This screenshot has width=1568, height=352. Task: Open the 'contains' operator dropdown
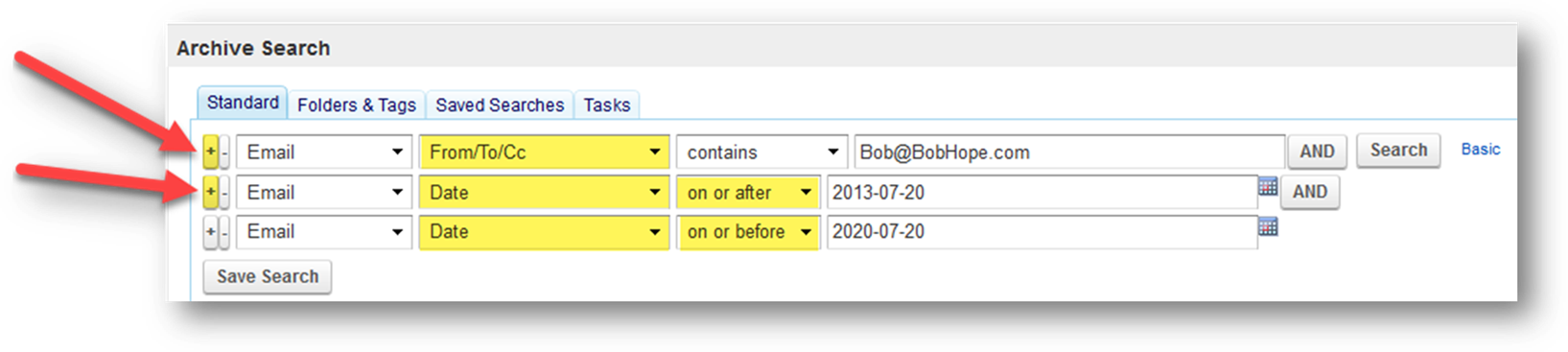[x=762, y=152]
